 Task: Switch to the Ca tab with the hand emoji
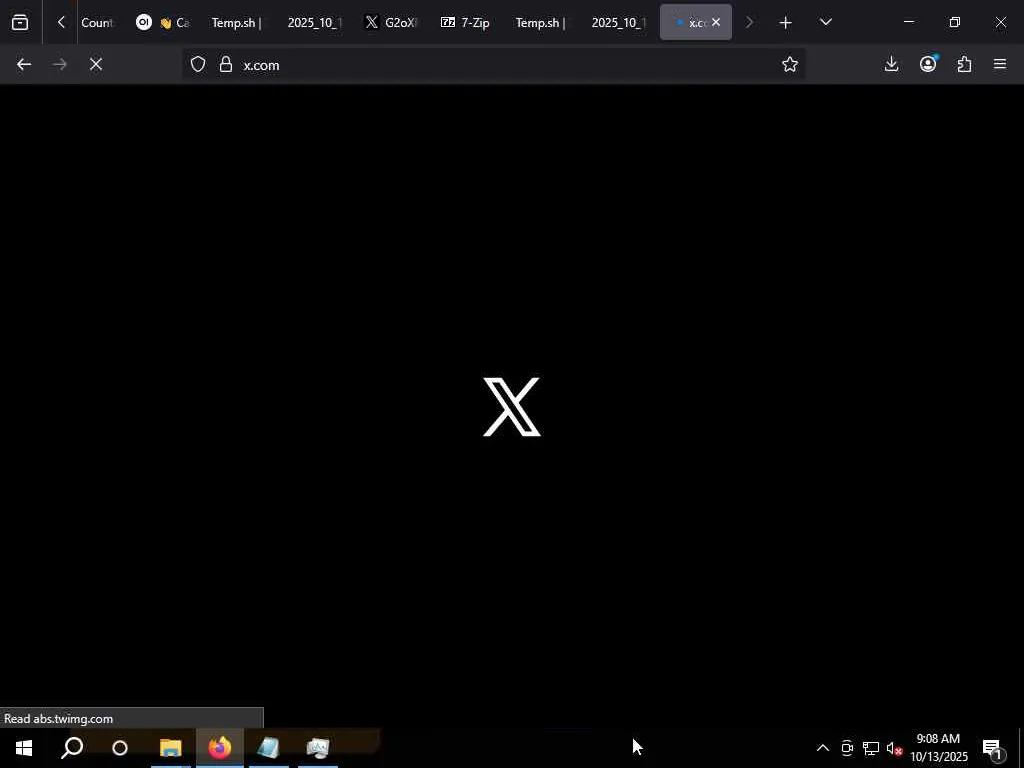[163, 23]
